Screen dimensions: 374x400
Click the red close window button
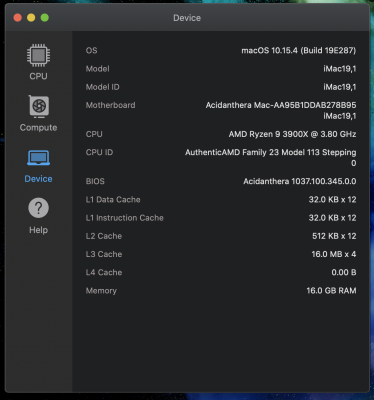(x=18, y=18)
